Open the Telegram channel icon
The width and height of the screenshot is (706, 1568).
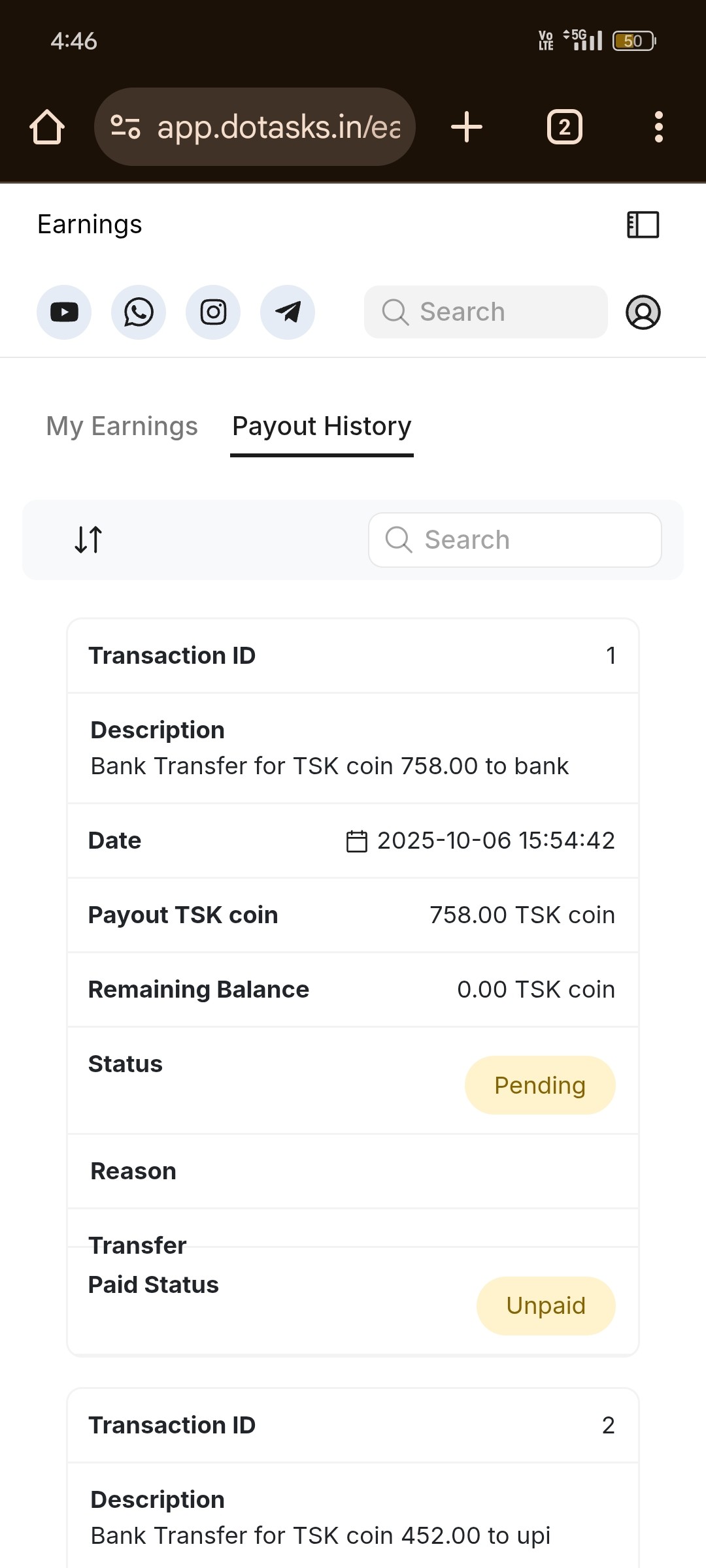tap(288, 312)
